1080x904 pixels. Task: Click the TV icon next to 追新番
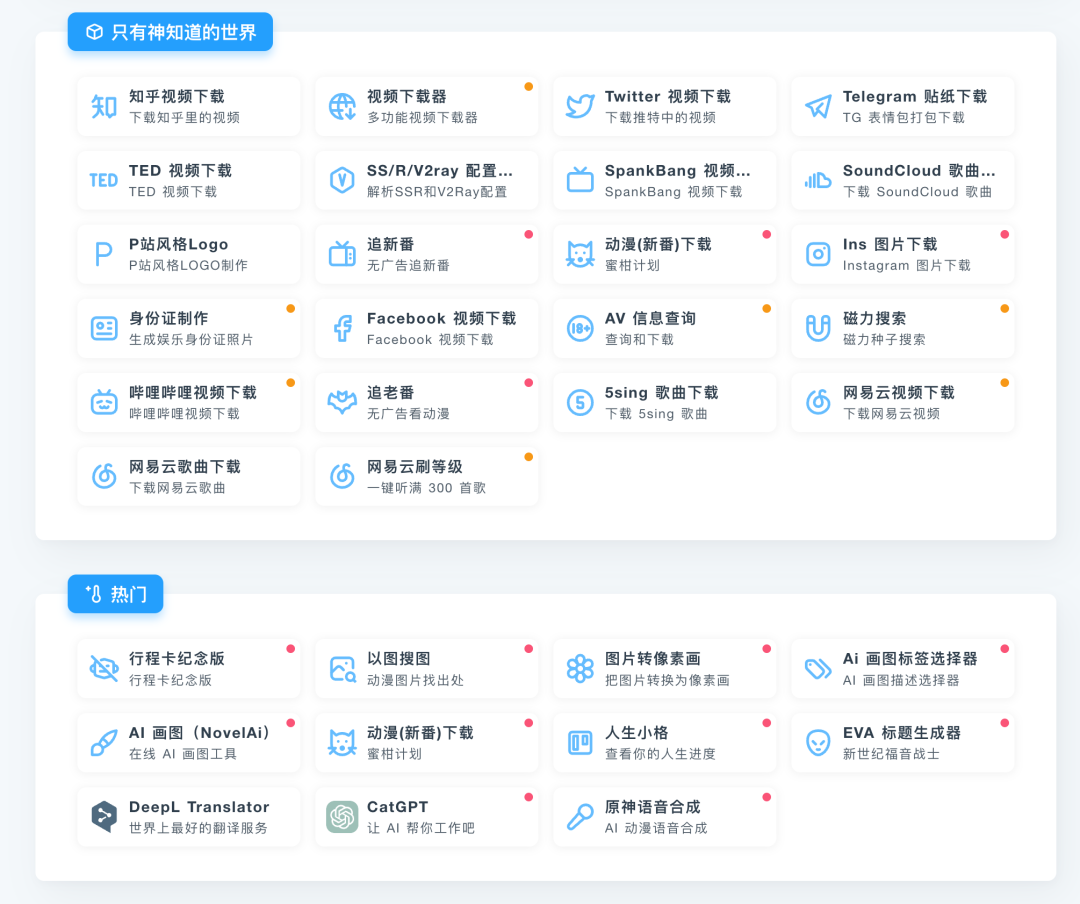click(342, 254)
